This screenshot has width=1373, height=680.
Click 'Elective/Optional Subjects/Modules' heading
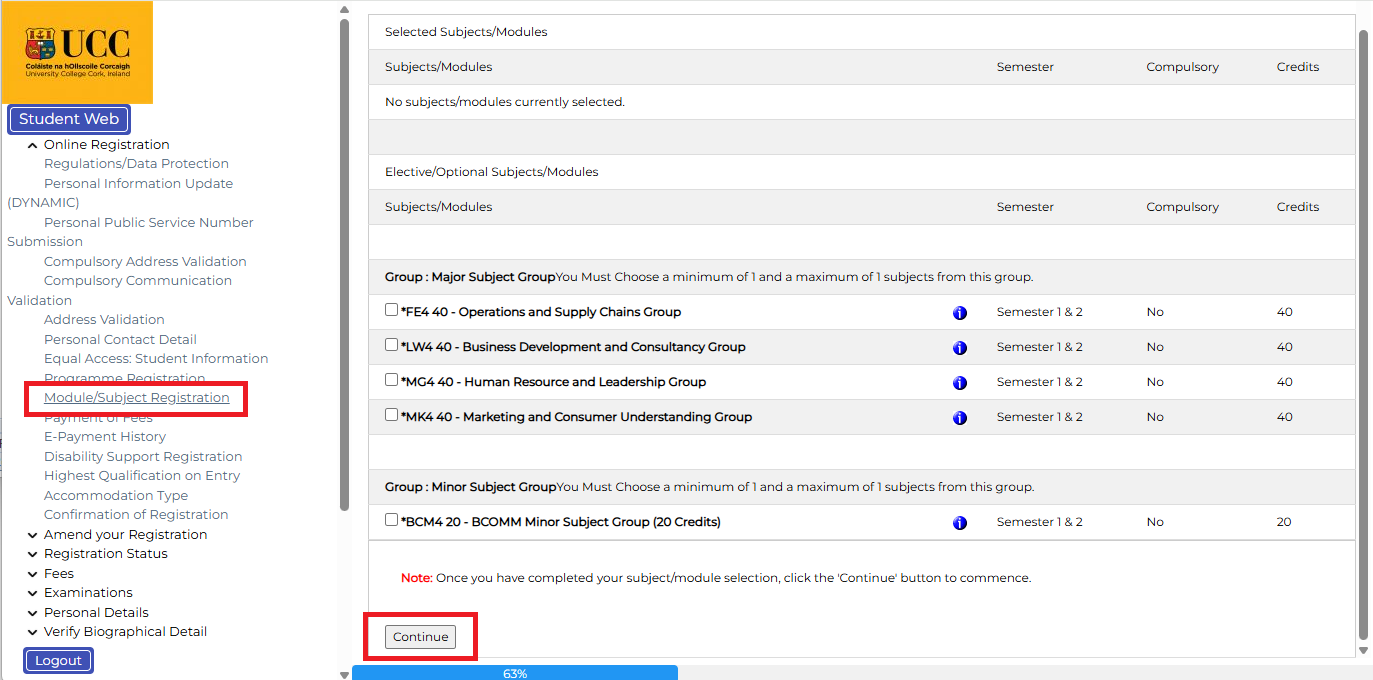coord(492,172)
